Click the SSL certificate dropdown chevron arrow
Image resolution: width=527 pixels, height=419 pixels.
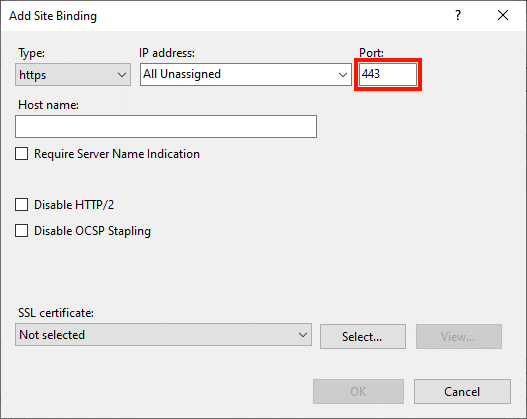[303, 335]
